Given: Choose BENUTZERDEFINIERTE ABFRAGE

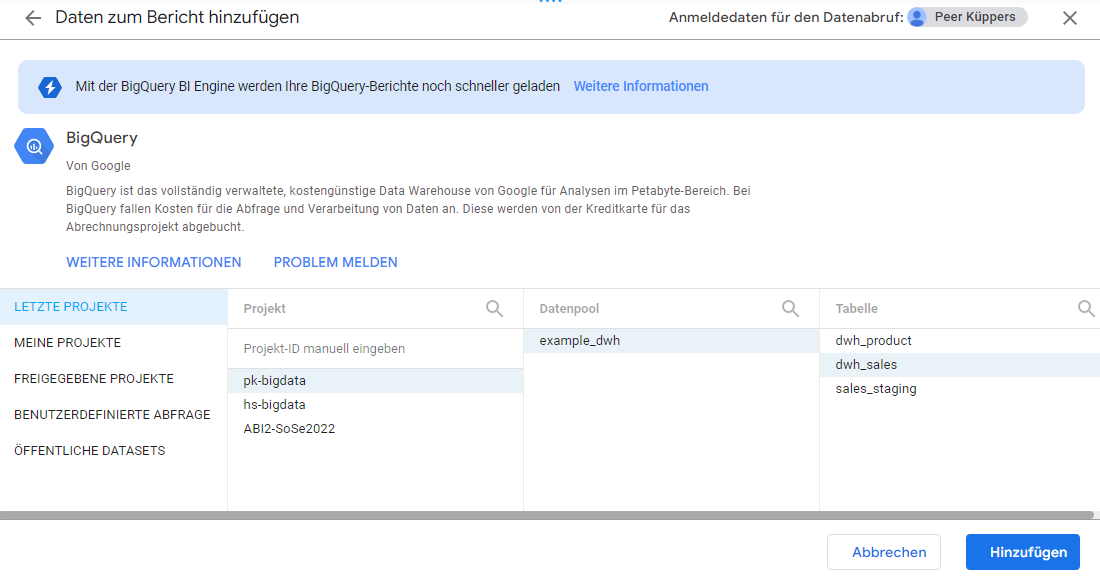Looking at the screenshot, I should [114, 414].
